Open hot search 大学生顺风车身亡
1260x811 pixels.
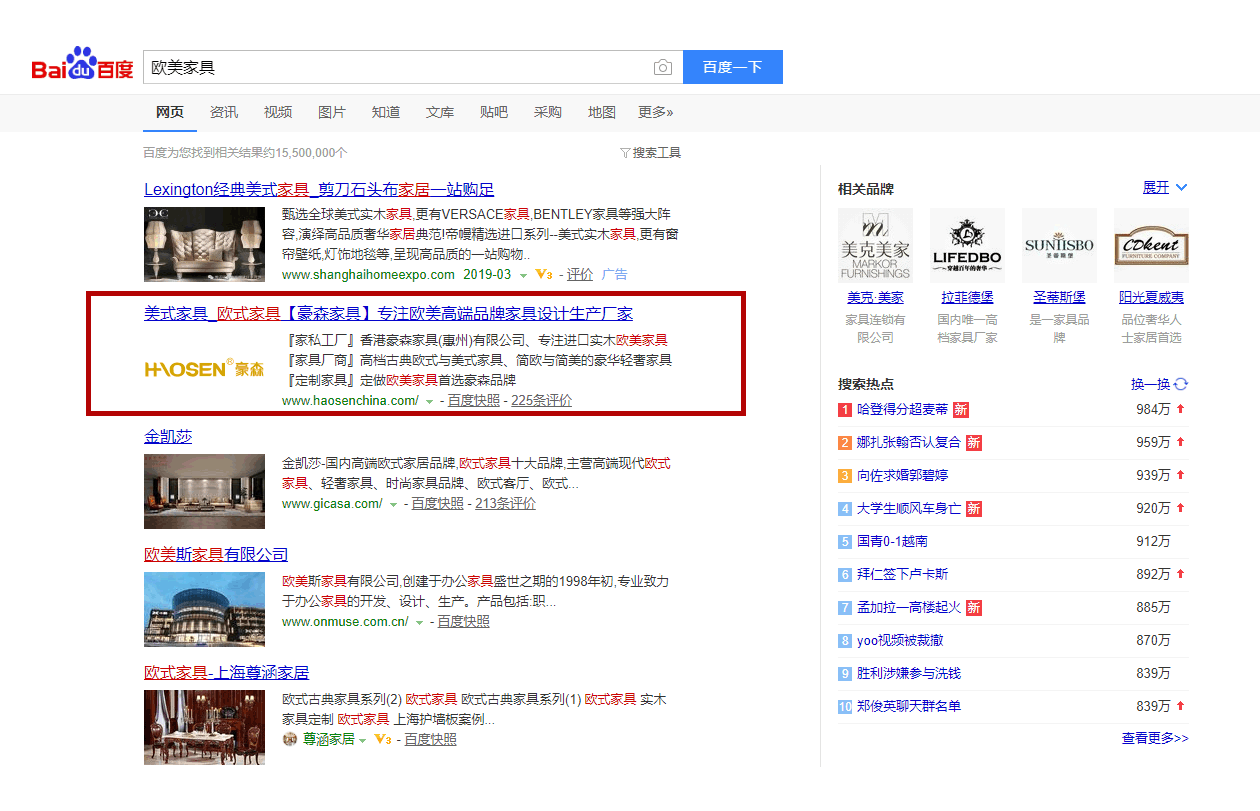909,508
